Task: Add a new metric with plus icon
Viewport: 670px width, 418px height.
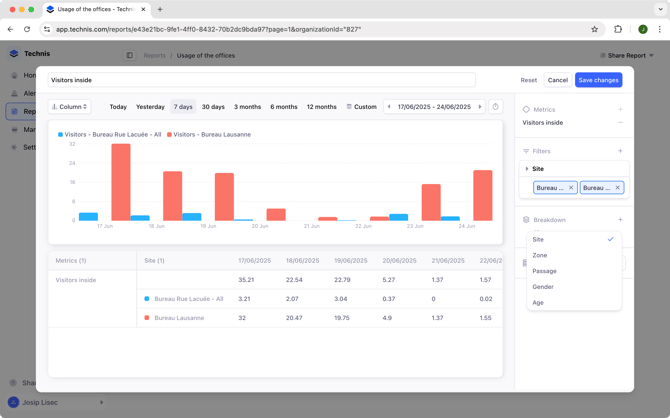Action: point(620,110)
